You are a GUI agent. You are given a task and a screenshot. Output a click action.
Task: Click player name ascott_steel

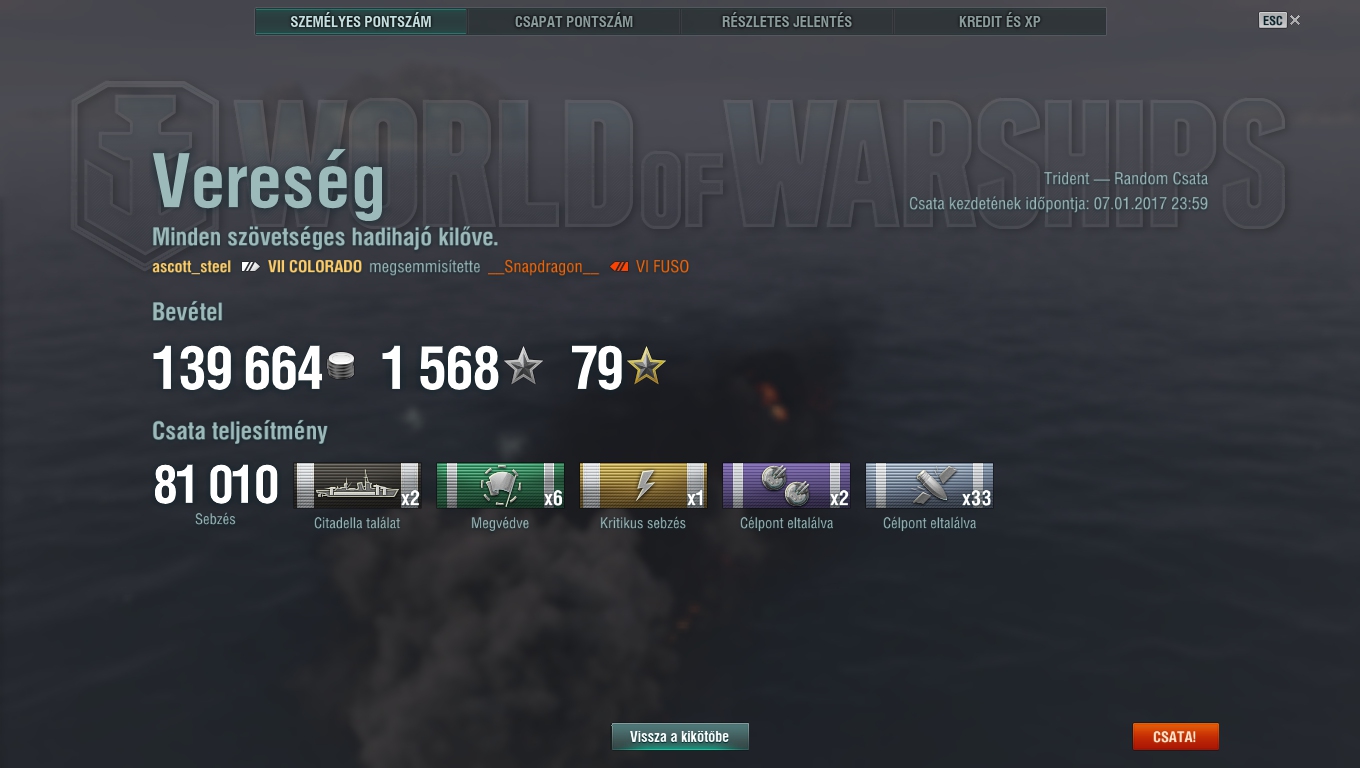click(191, 267)
